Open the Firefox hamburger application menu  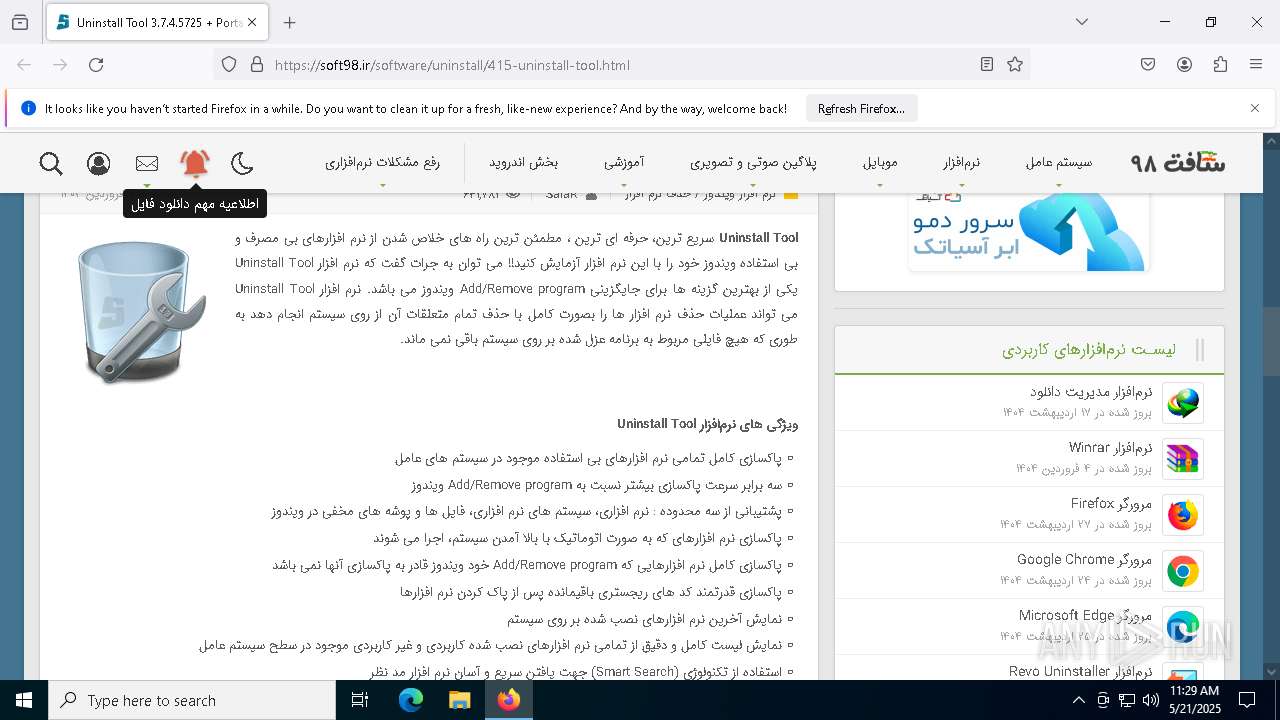pyautogui.click(x=1256, y=65)
